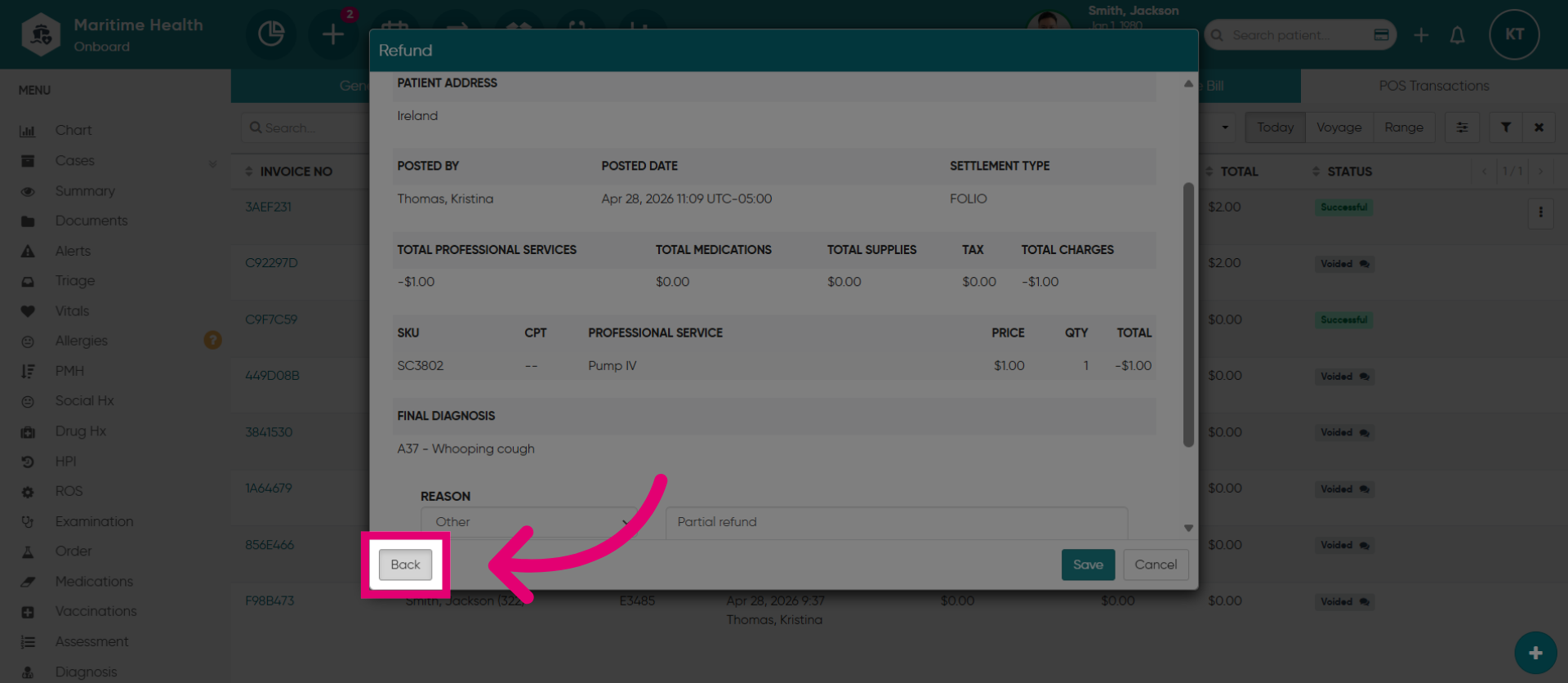
Task: Click the Medications sidebar item
Action: click(93, 582)
